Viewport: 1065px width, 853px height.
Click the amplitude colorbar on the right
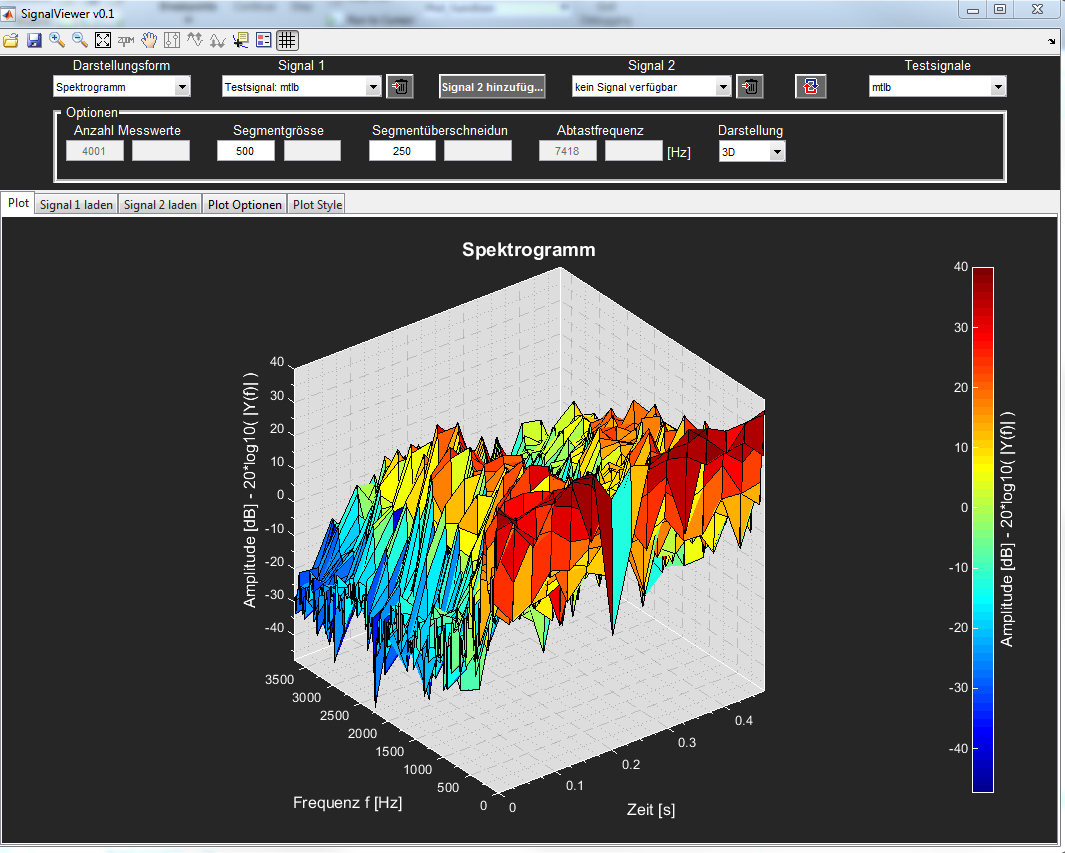pos(983,528)
